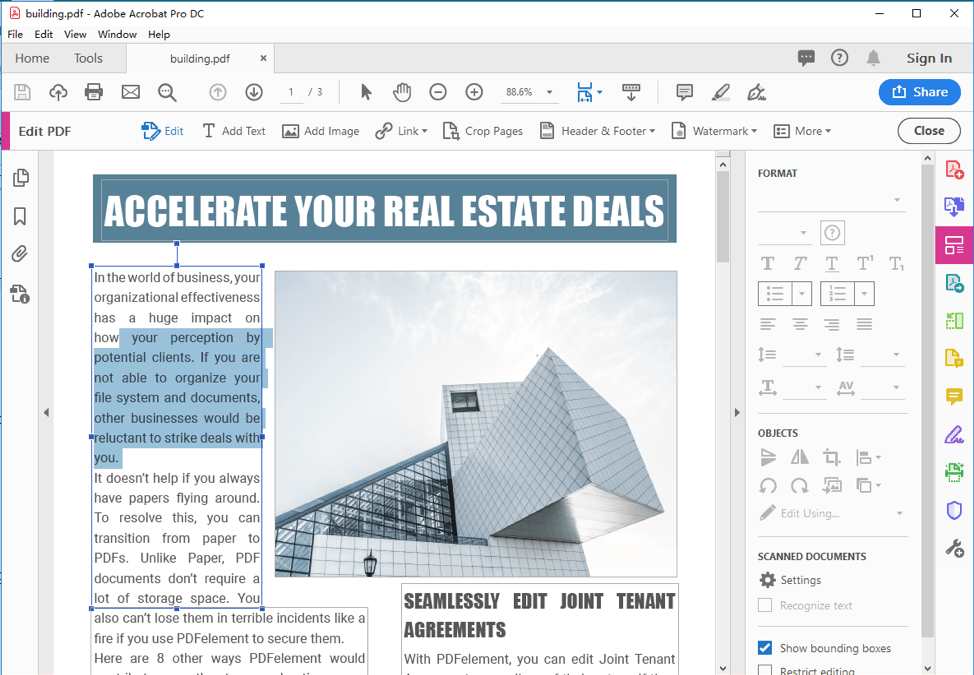Choose the Selection arrow tool
The height and width of the screenshot is (675, 974).
coord(366,93)
